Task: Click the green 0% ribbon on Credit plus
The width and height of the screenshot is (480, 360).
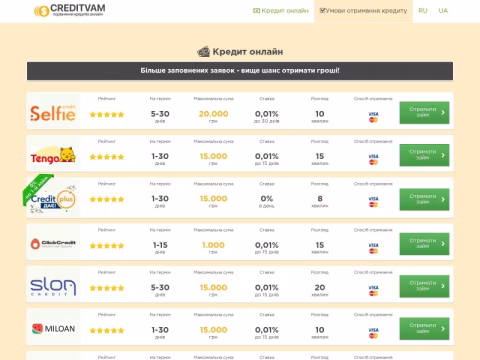Action: [x=37, y=188]
